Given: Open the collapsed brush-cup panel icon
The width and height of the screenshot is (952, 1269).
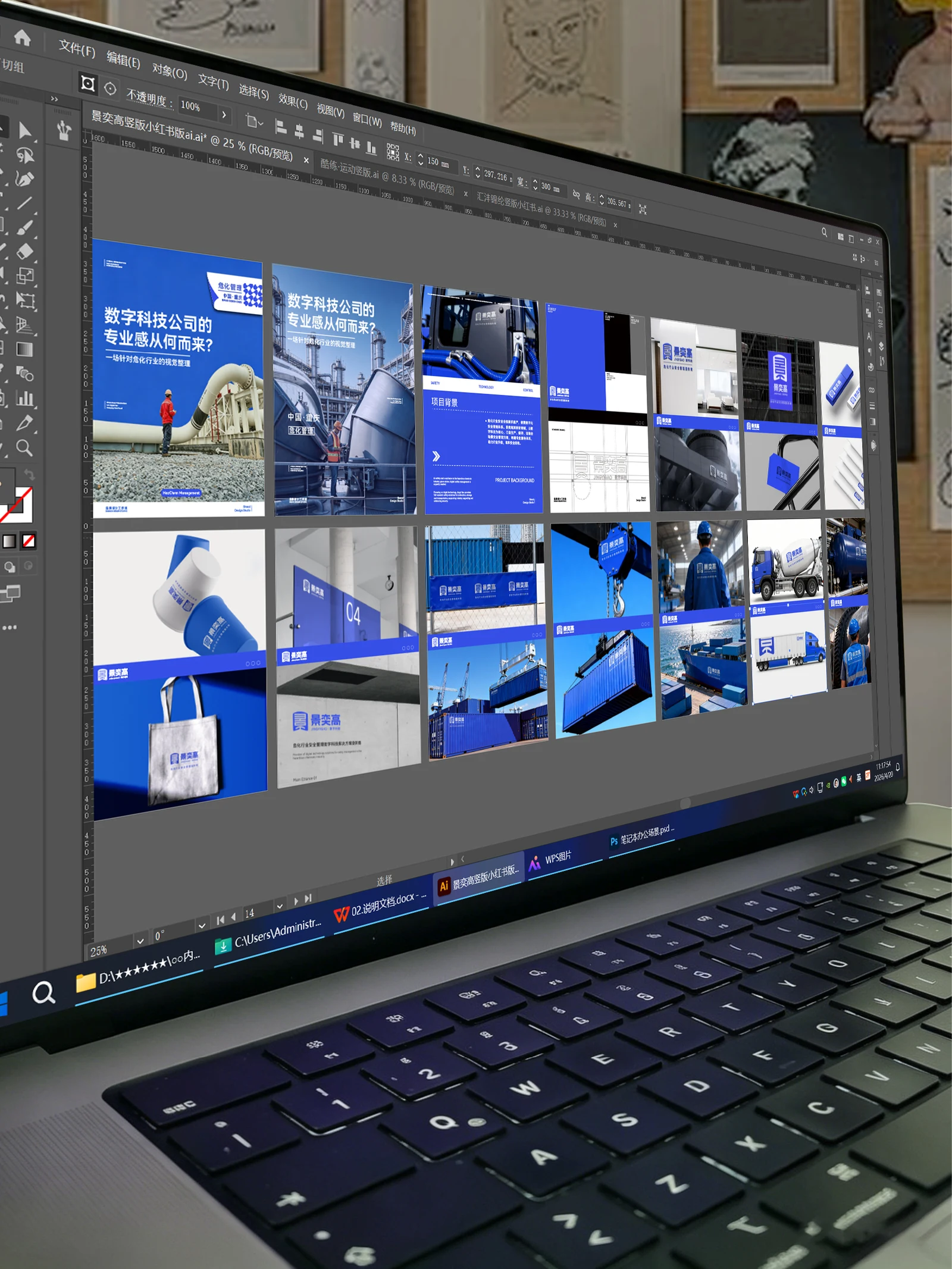Looking at the screenshot, I should pos(64,130).
